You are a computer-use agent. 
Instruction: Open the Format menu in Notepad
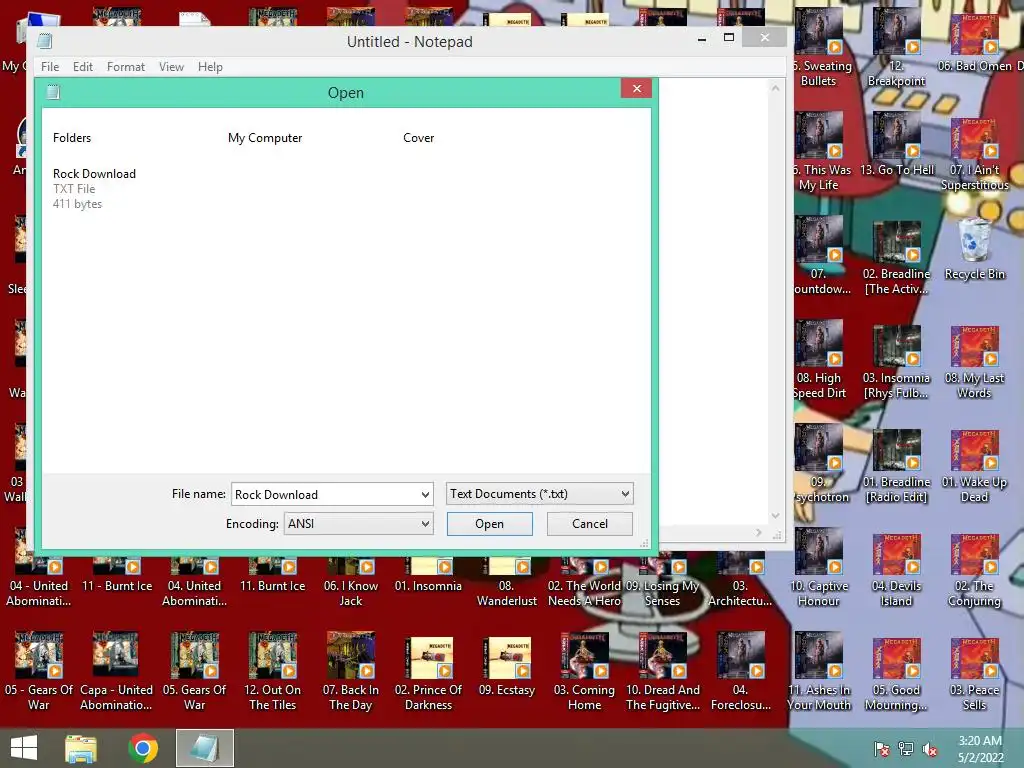(125, 67)
